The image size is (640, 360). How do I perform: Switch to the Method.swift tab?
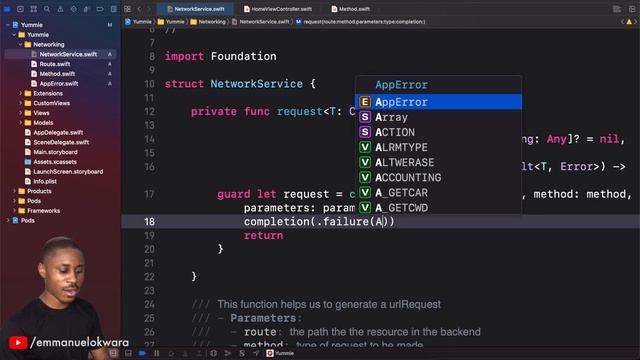(351, 9)
